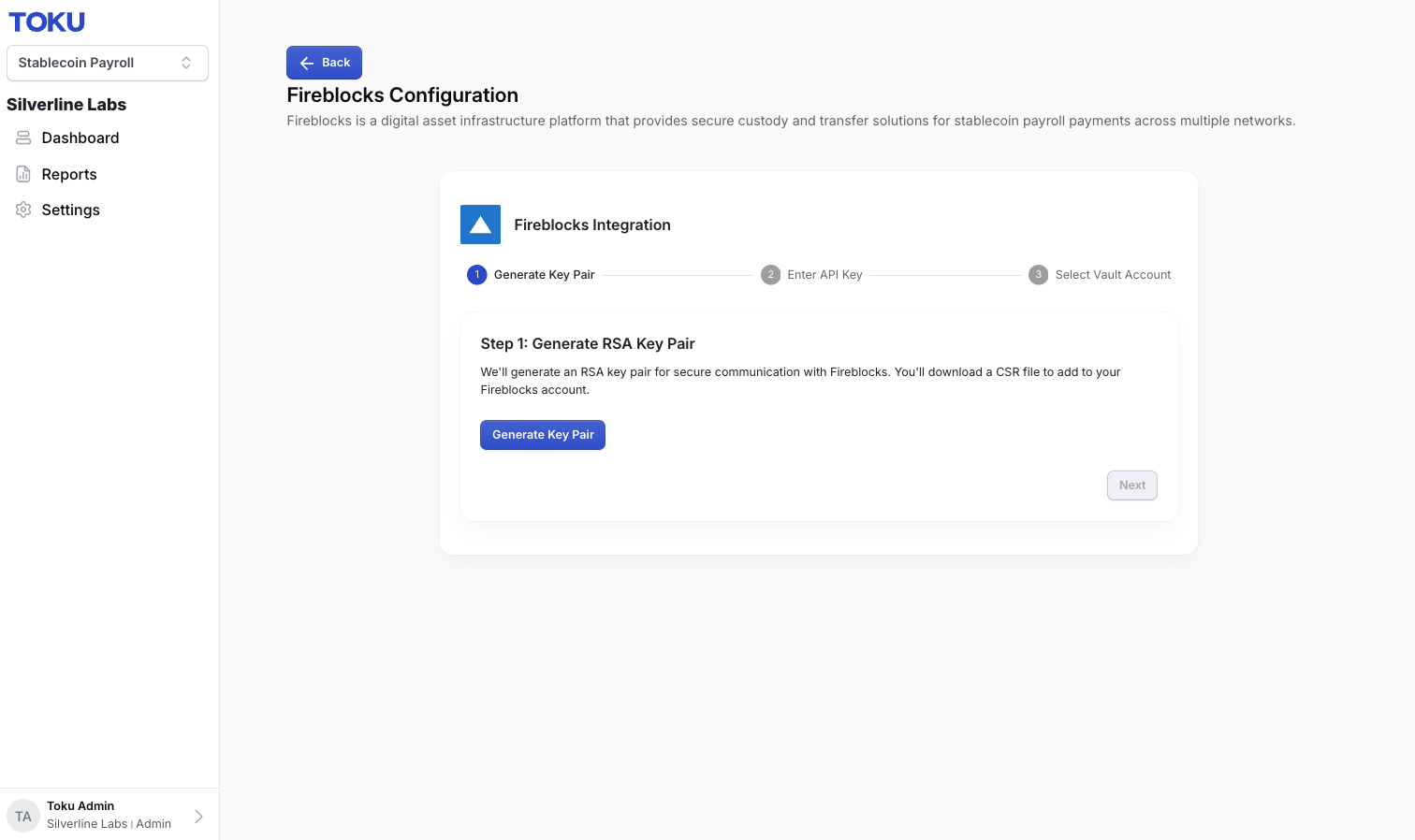Click the TA user avatar
Image resolution: width=1415 pixels, height=840 pixels.
(23, 817)
